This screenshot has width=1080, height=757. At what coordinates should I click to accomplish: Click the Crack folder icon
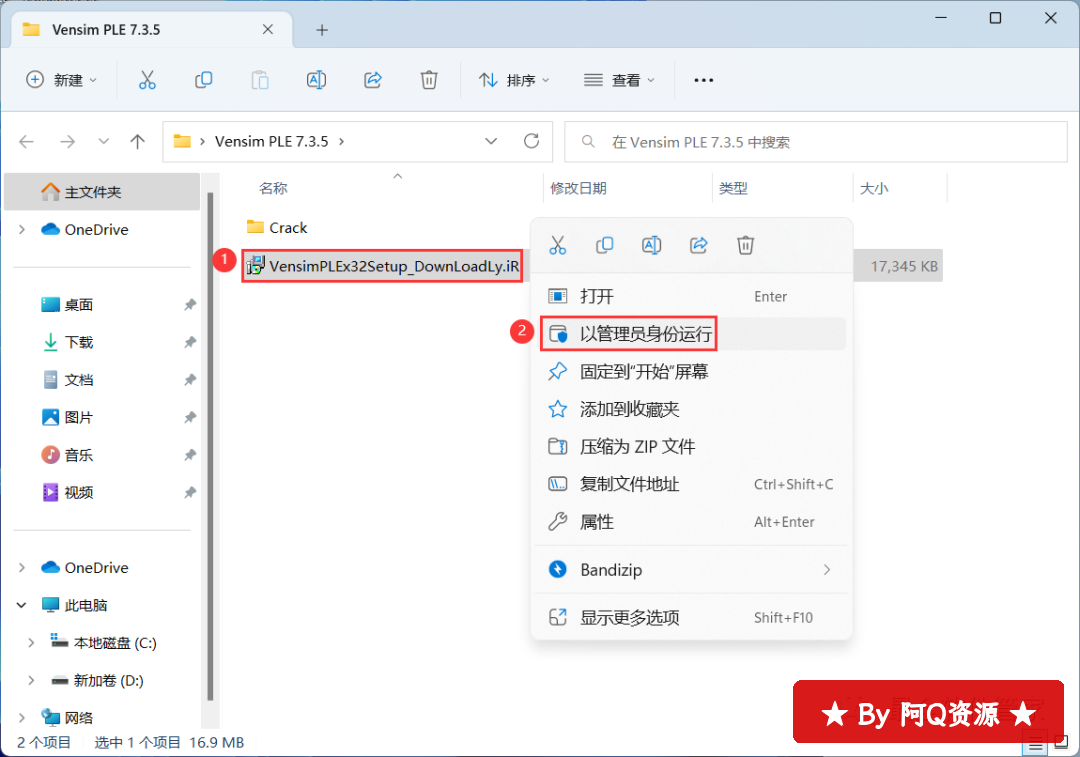pyautogui.click(x=256, y=227)
